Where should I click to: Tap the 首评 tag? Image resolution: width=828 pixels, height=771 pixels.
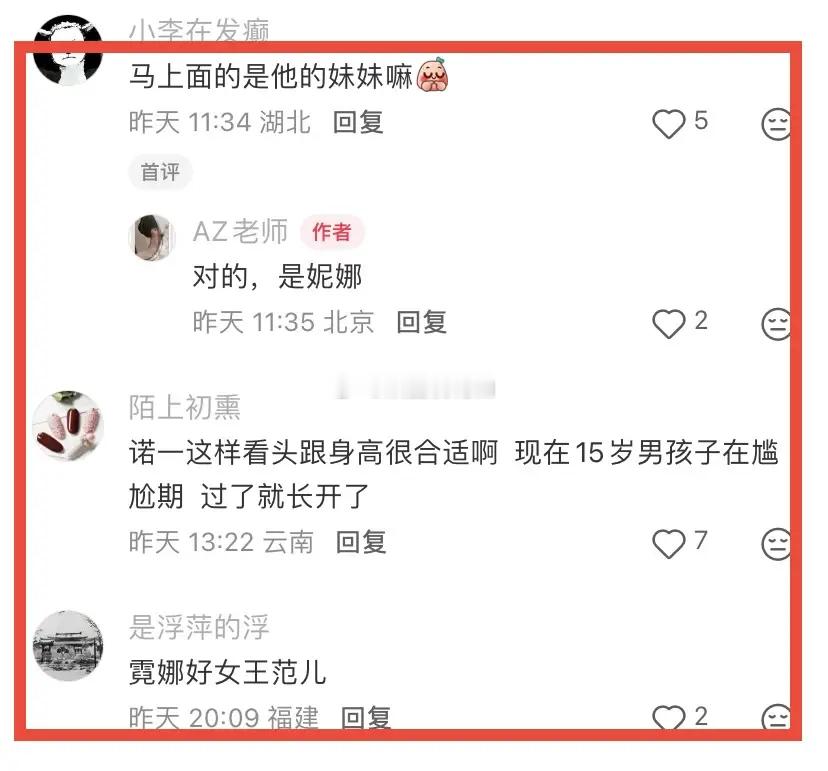[x=160, y=172]
